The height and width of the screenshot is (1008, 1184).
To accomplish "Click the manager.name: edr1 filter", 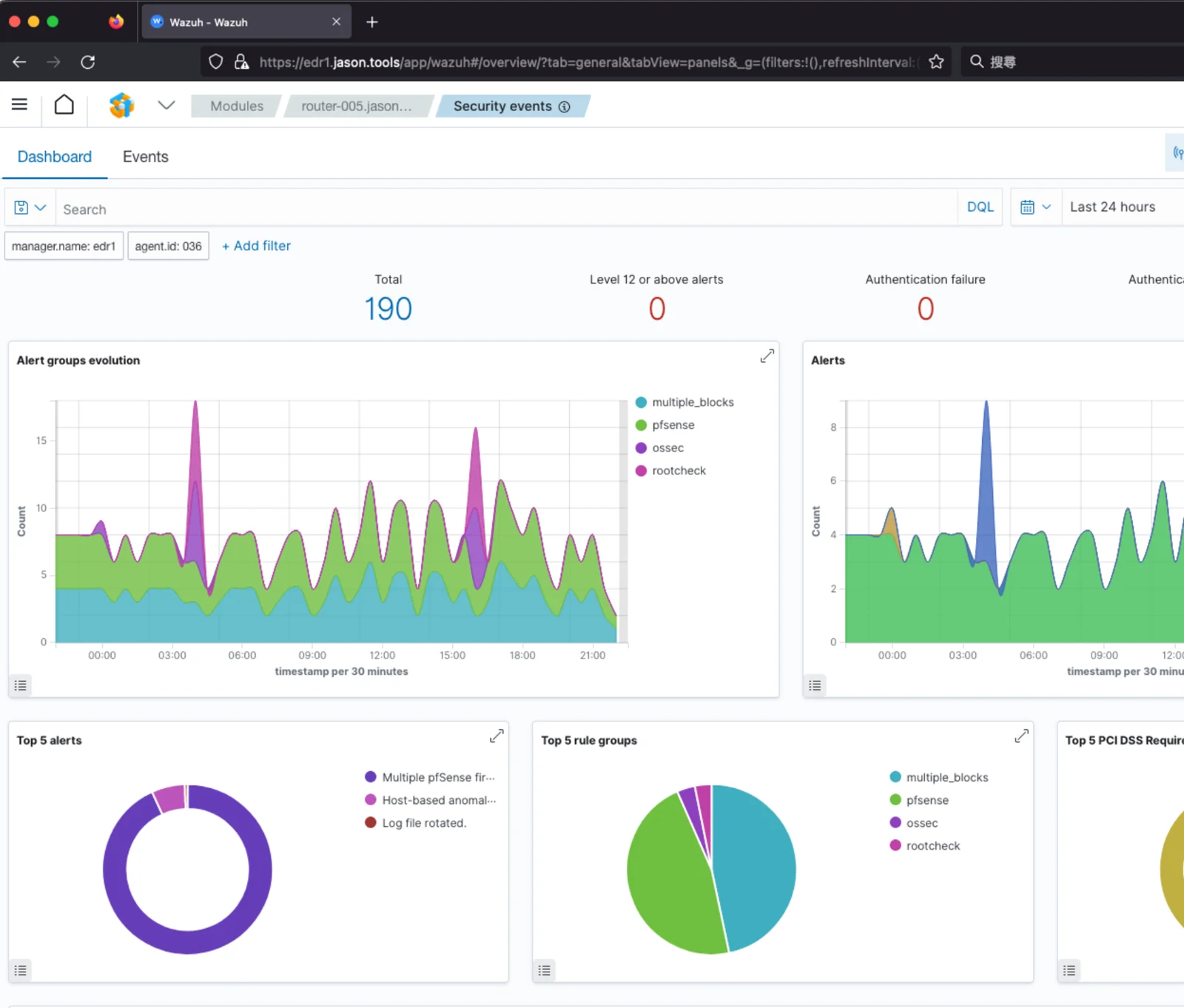I will pyautogui.click(x=64, y=246).
